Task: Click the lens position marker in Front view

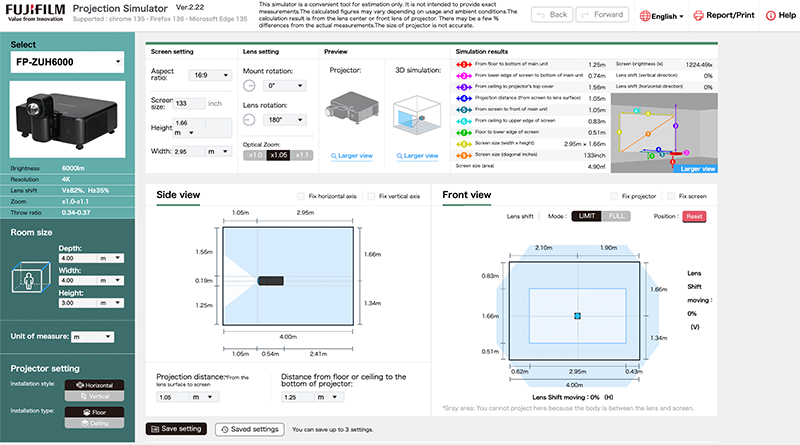Action: point(577,316)
